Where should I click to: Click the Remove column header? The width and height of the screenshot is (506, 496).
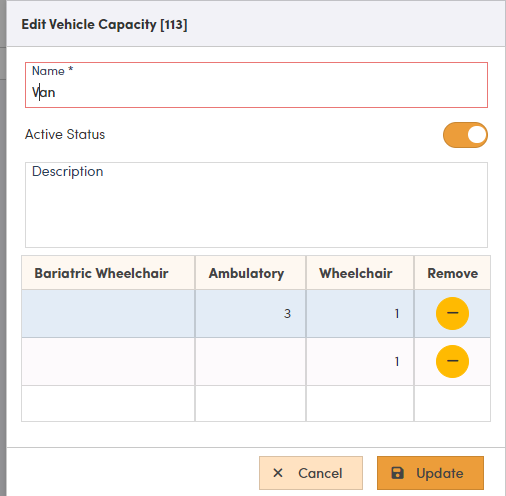pos(452,273)
